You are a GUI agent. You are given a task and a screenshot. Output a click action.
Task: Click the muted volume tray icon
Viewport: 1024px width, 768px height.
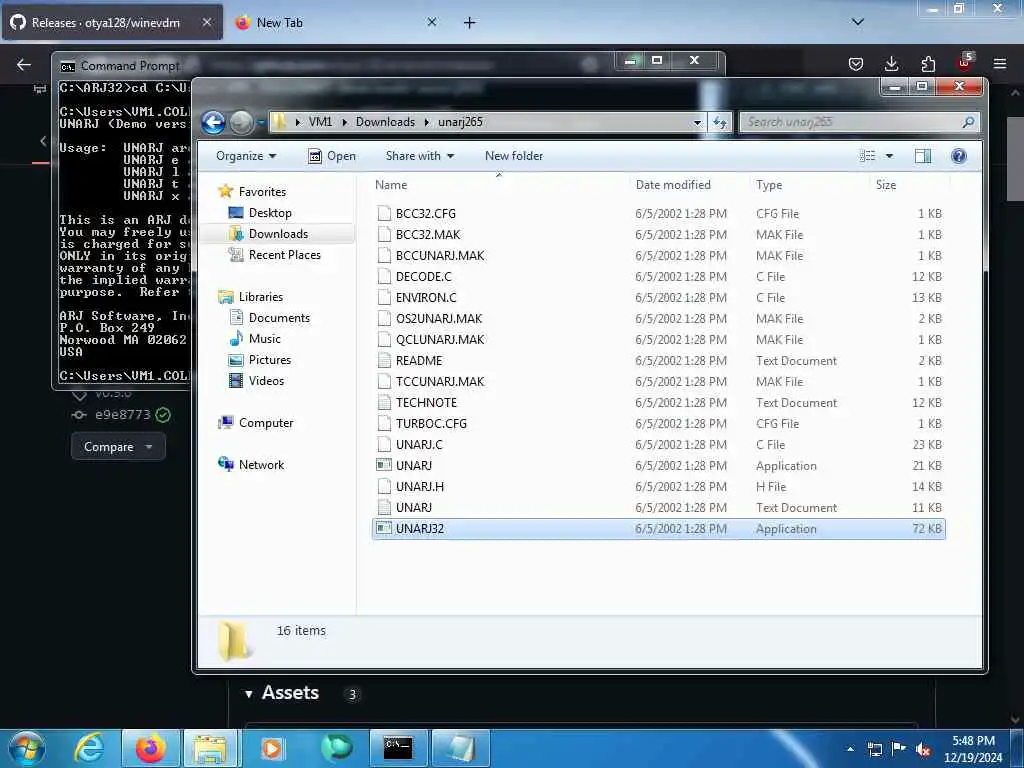923,749
